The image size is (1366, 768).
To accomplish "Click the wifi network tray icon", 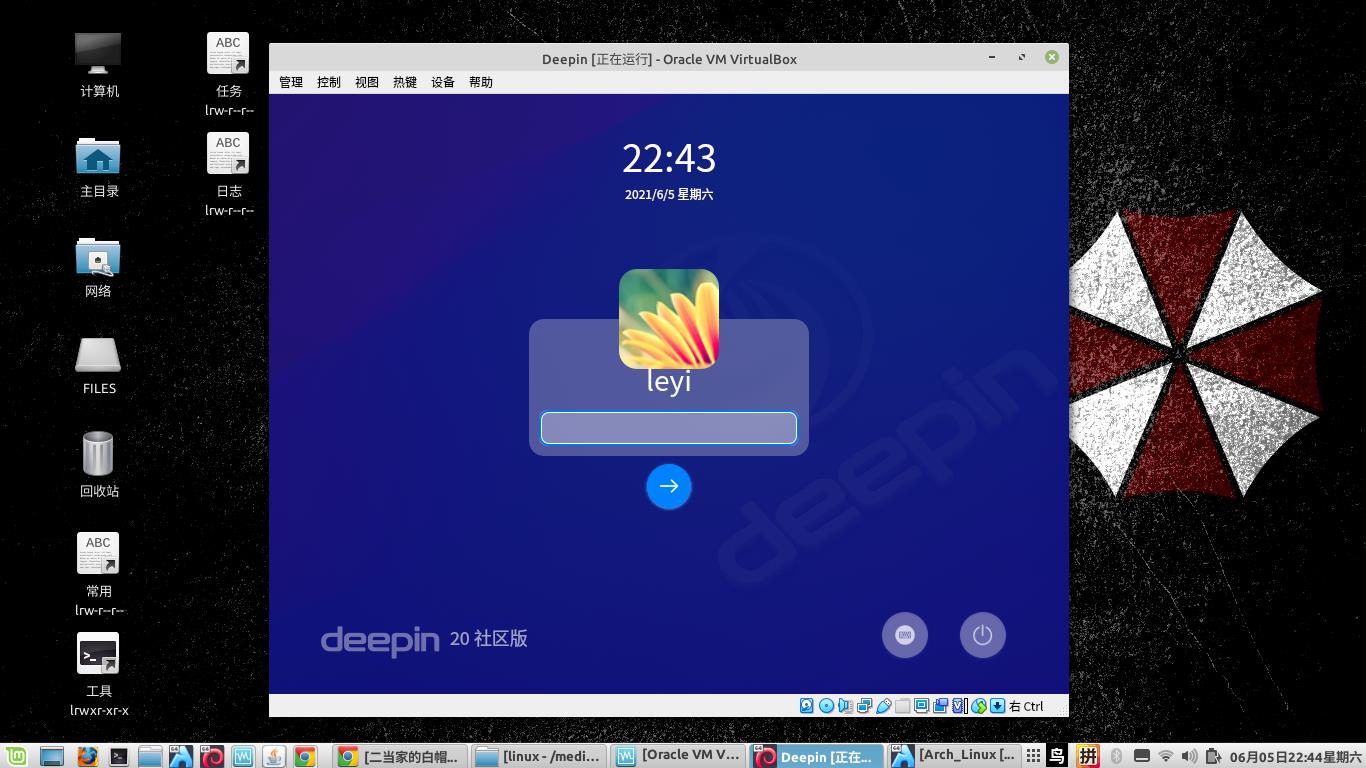I will (x=1165, y=756).
